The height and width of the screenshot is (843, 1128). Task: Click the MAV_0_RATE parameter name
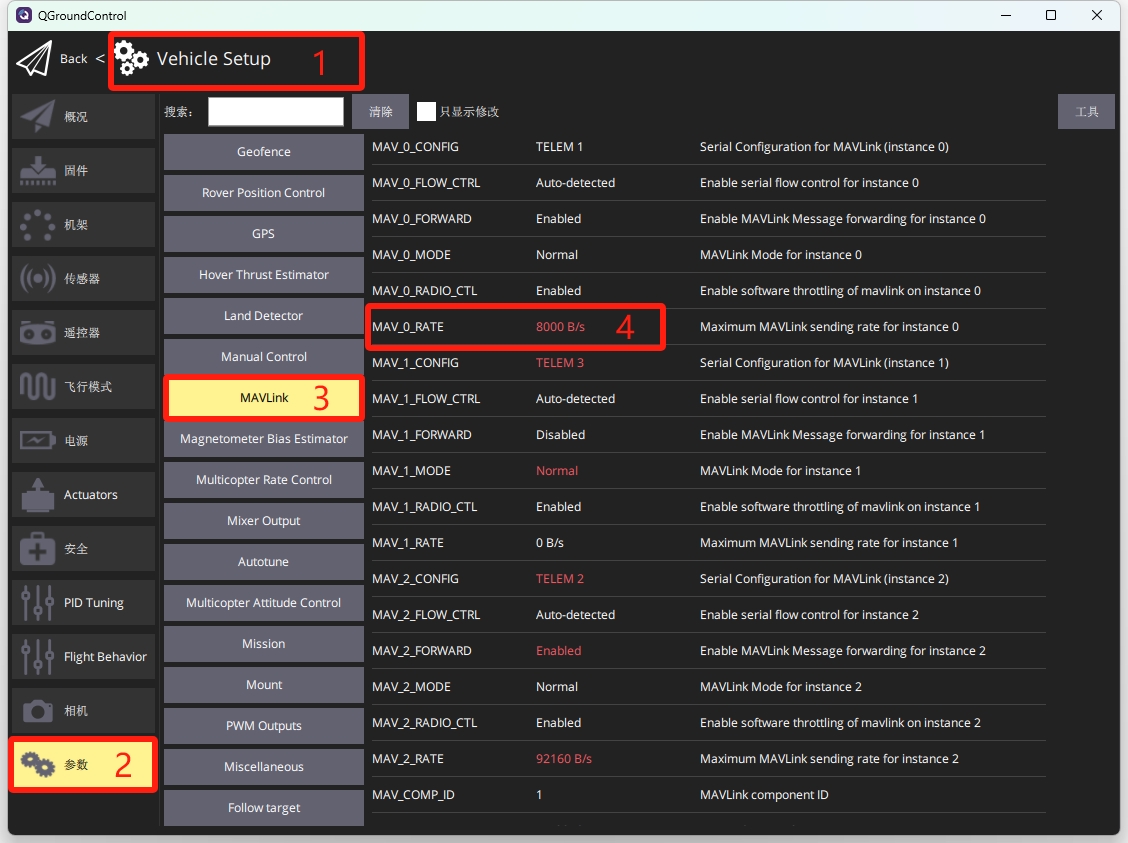pyautogui.click(x=408, y=327)
